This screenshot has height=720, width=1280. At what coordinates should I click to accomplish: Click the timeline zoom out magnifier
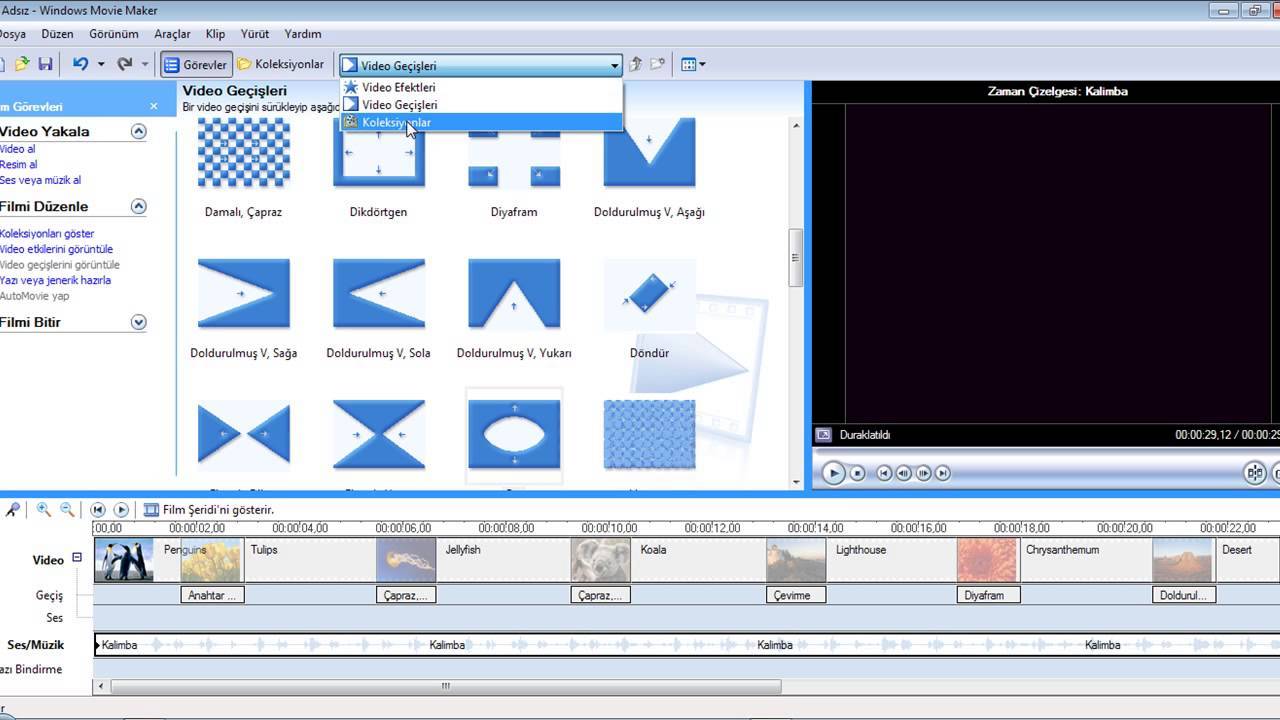[x=67, y=510]
